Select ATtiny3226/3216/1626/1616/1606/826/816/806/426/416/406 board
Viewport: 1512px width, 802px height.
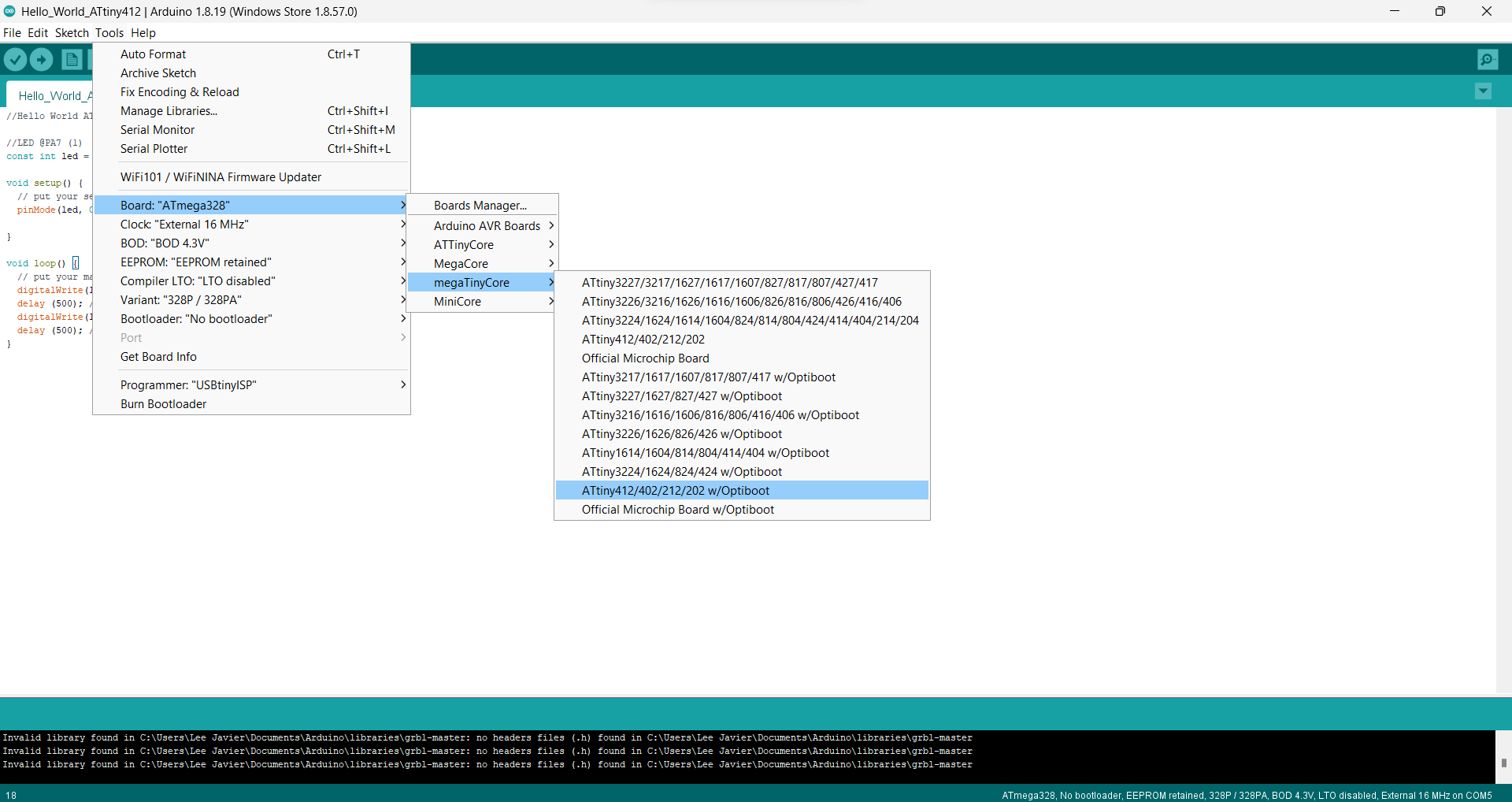742,302
